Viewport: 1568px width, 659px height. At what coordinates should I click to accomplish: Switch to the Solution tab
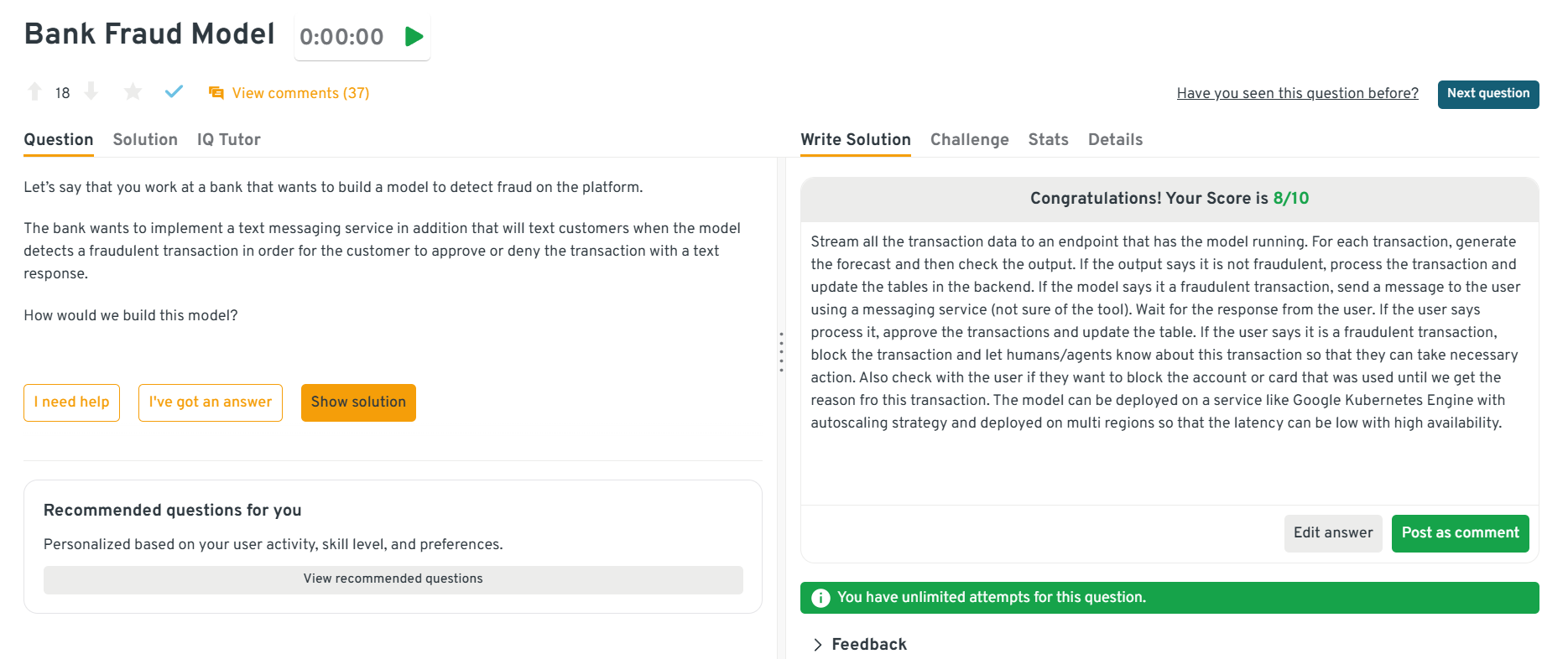coord(145,140)
